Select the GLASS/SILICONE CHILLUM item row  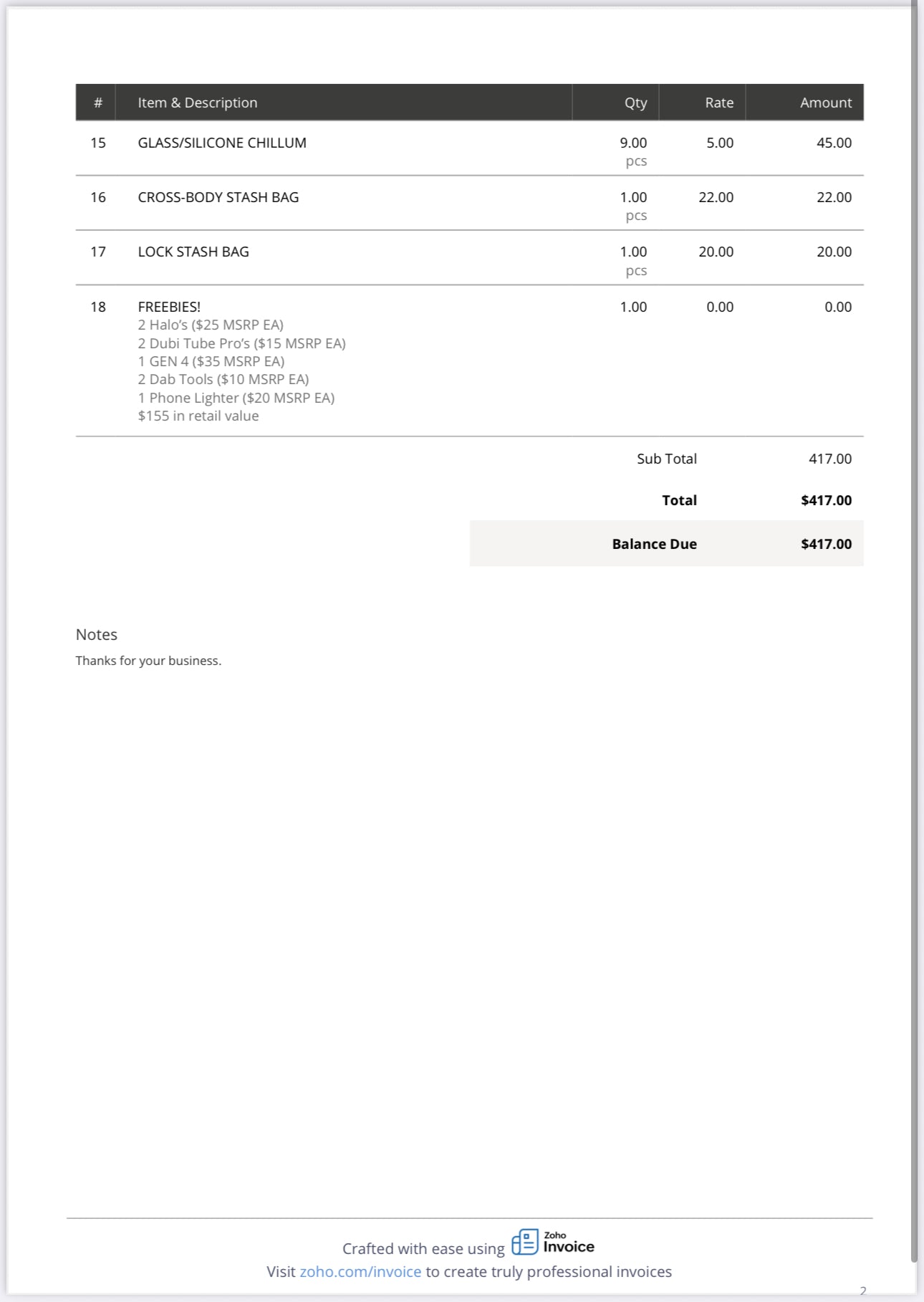222,143
